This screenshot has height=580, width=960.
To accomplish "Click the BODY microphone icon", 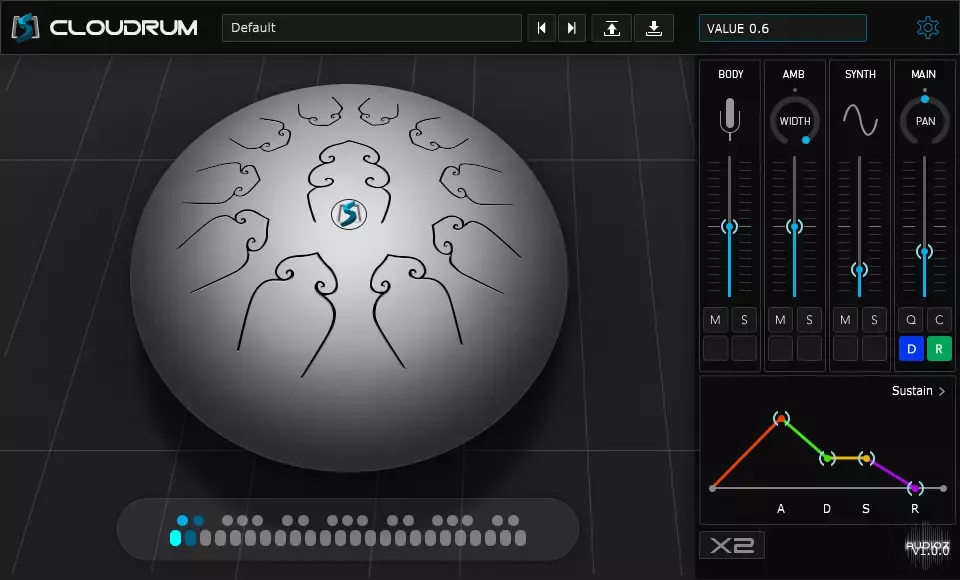I will pos(729,118).
